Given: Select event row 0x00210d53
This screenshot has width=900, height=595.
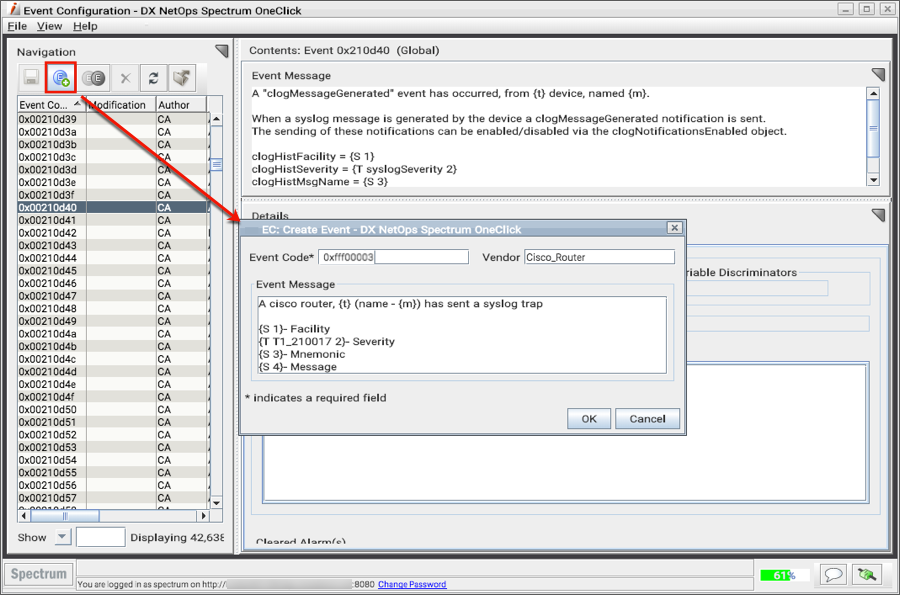Looking at the screenshot, I should [112, 447].
